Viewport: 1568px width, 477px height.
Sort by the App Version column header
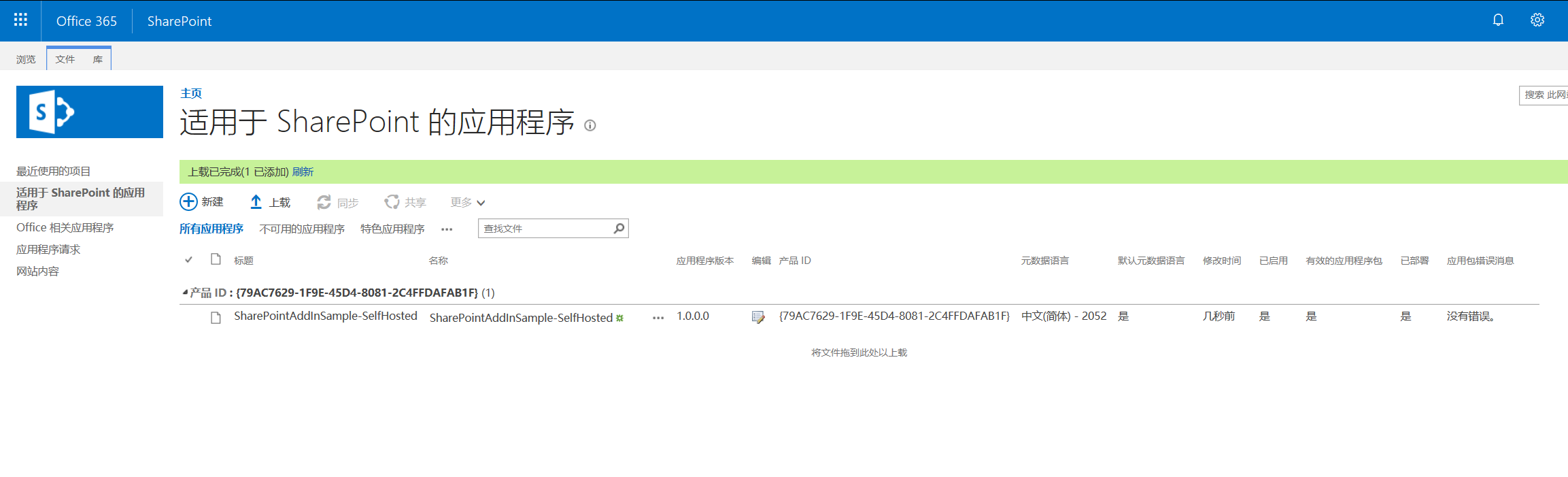(x=704, y=261)
